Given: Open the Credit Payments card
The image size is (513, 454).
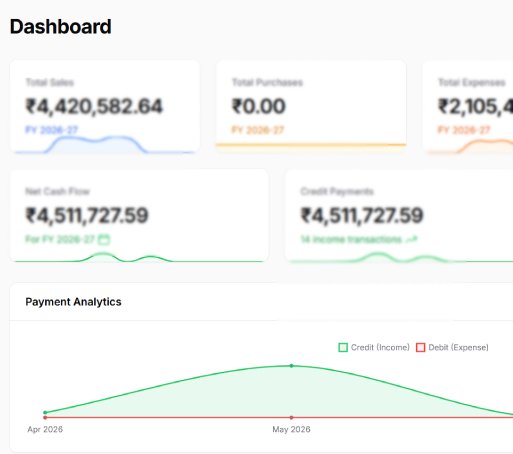Looking at the screenshot, I should point(399,216).
